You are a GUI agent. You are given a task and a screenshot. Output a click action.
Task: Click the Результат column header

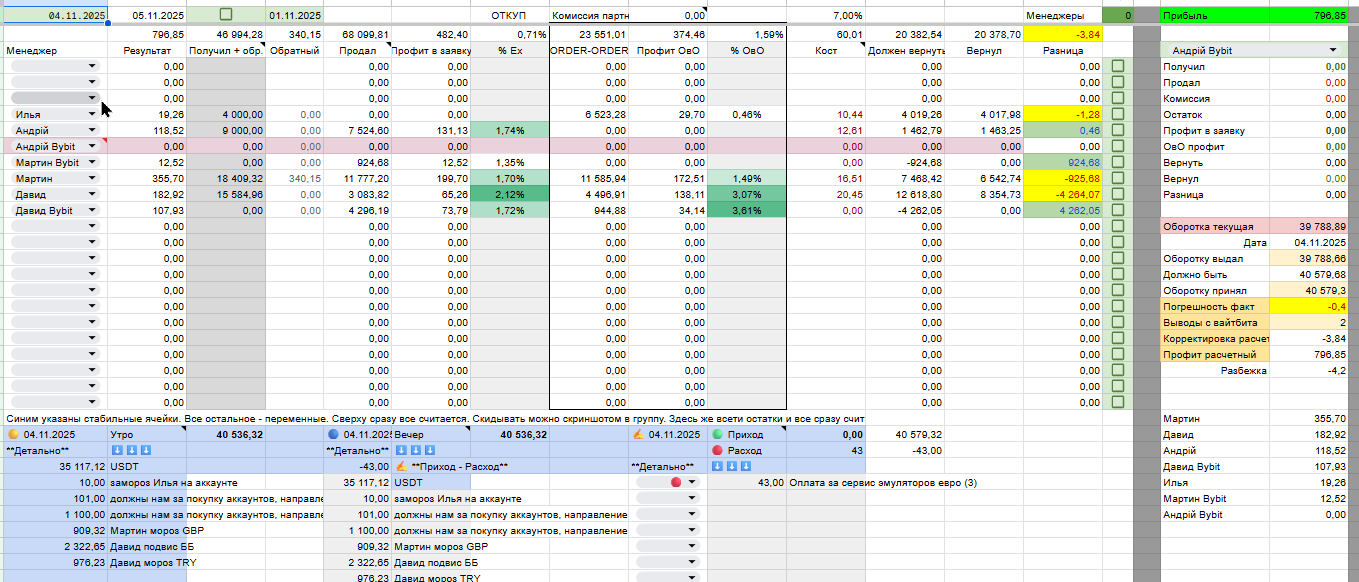147,50
